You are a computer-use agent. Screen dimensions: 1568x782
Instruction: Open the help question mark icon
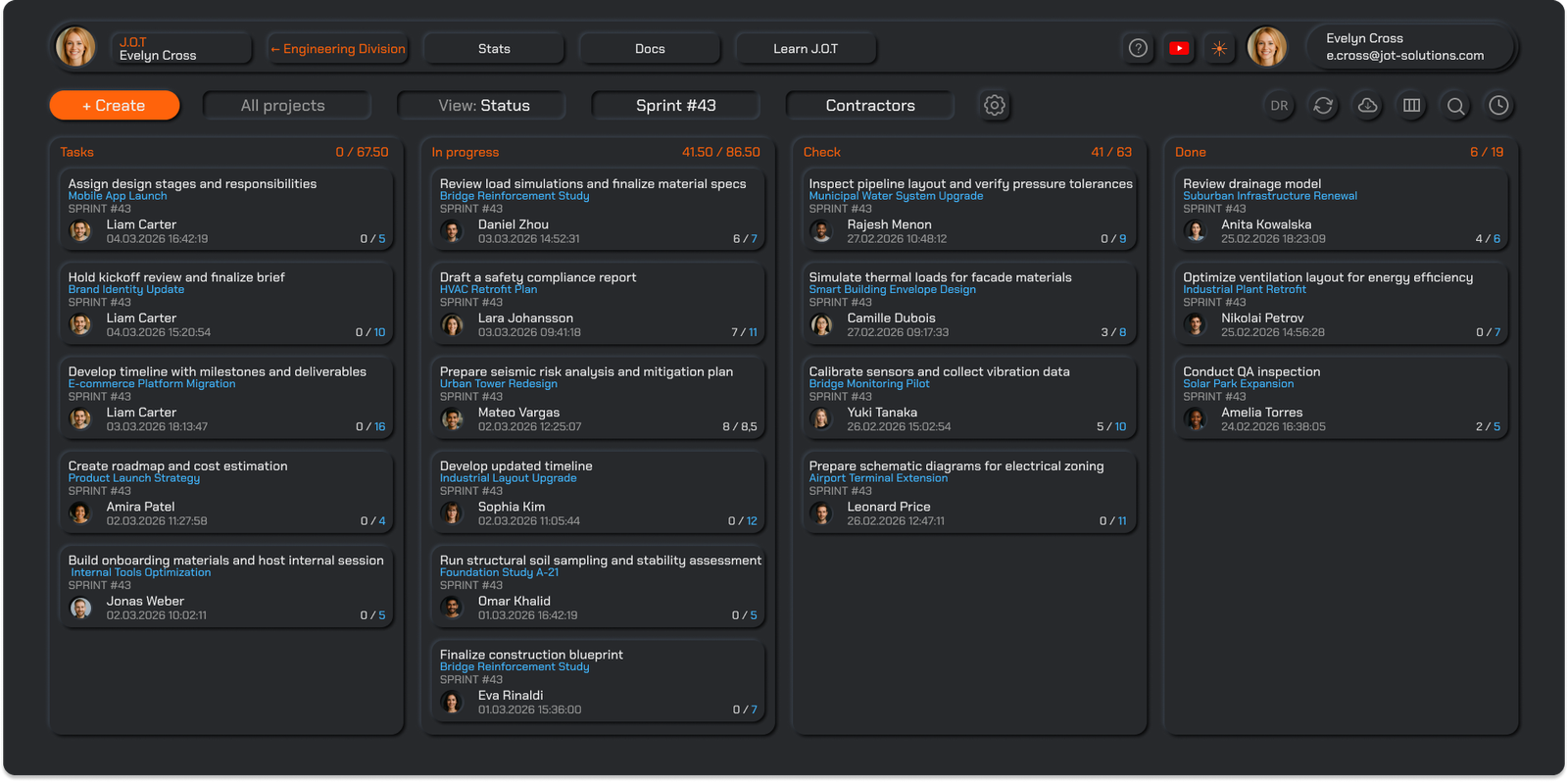[1138, 48]
